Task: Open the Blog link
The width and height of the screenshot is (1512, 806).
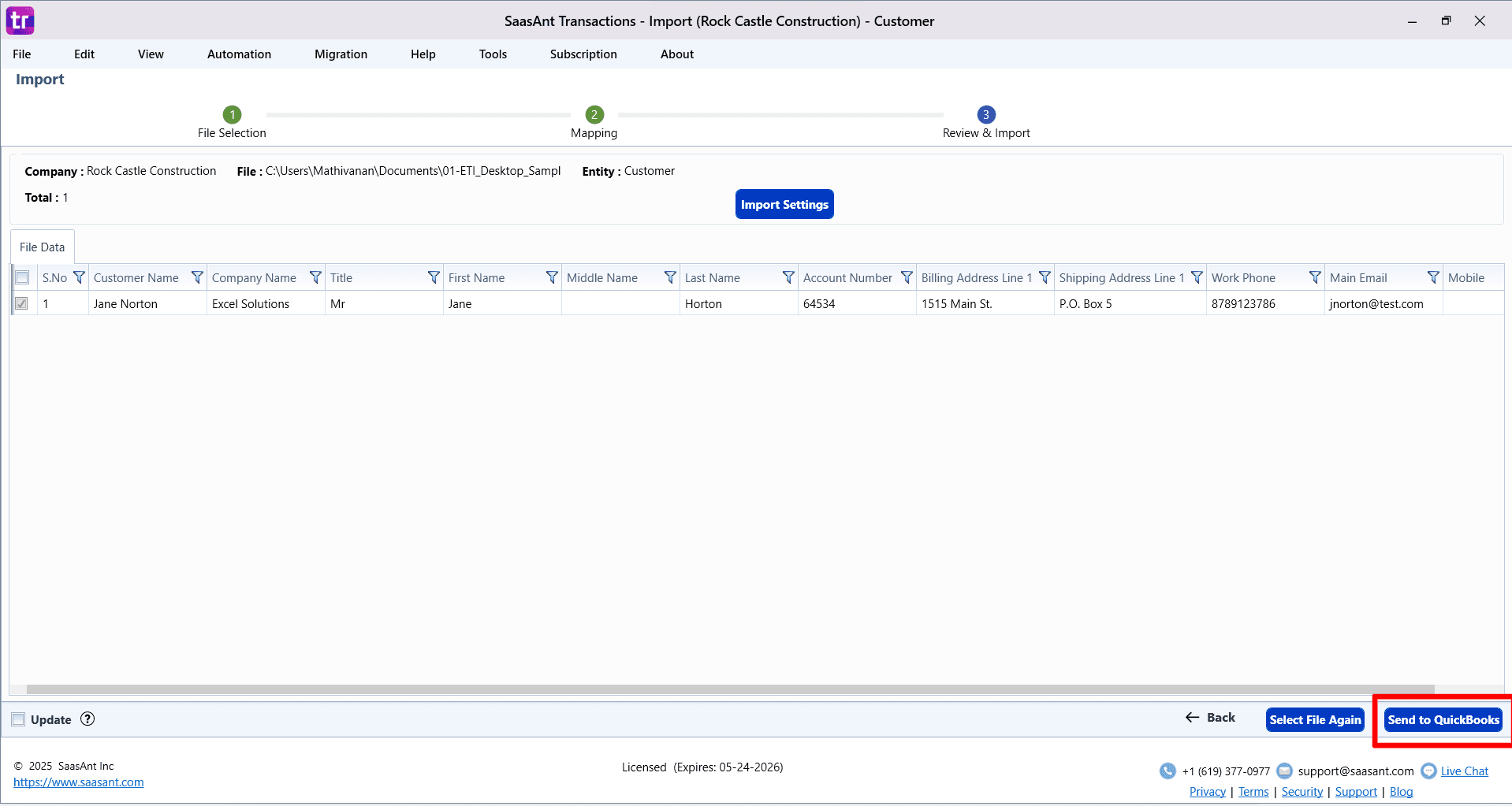Action: [1401, 792]
